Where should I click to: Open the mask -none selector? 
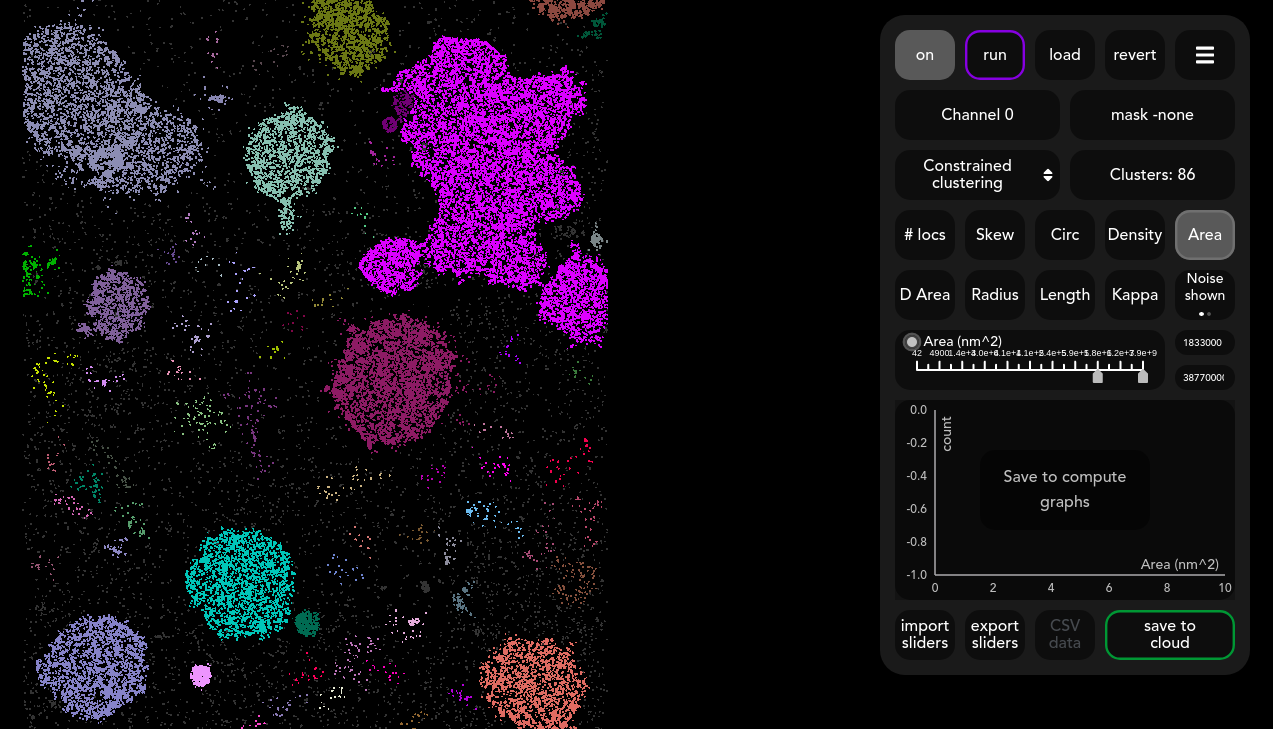click(1152, 115)
